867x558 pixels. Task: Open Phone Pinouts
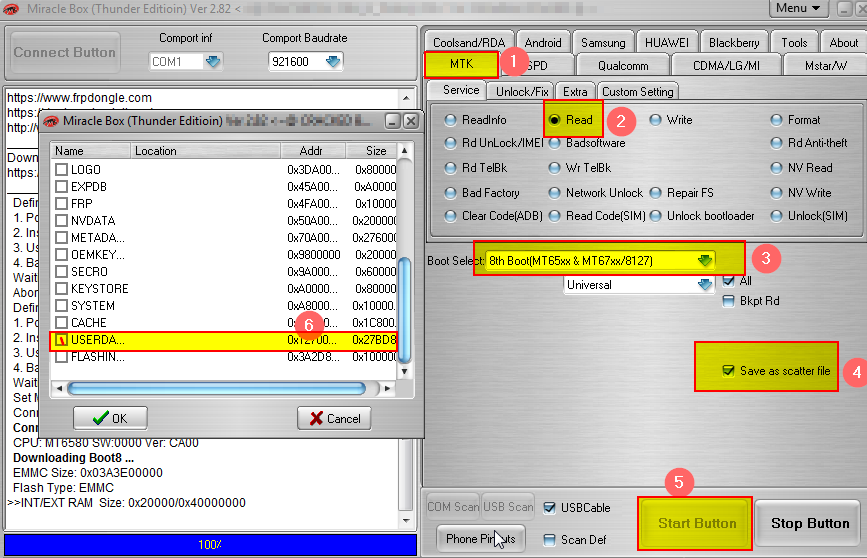point(480,539)
